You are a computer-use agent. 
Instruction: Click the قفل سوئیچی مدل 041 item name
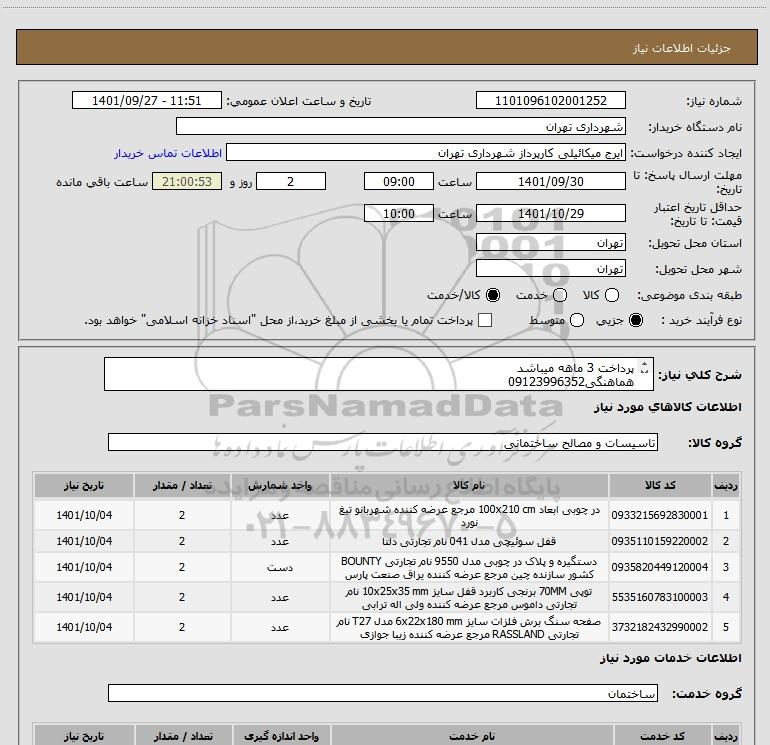click(x=469, y=541)
